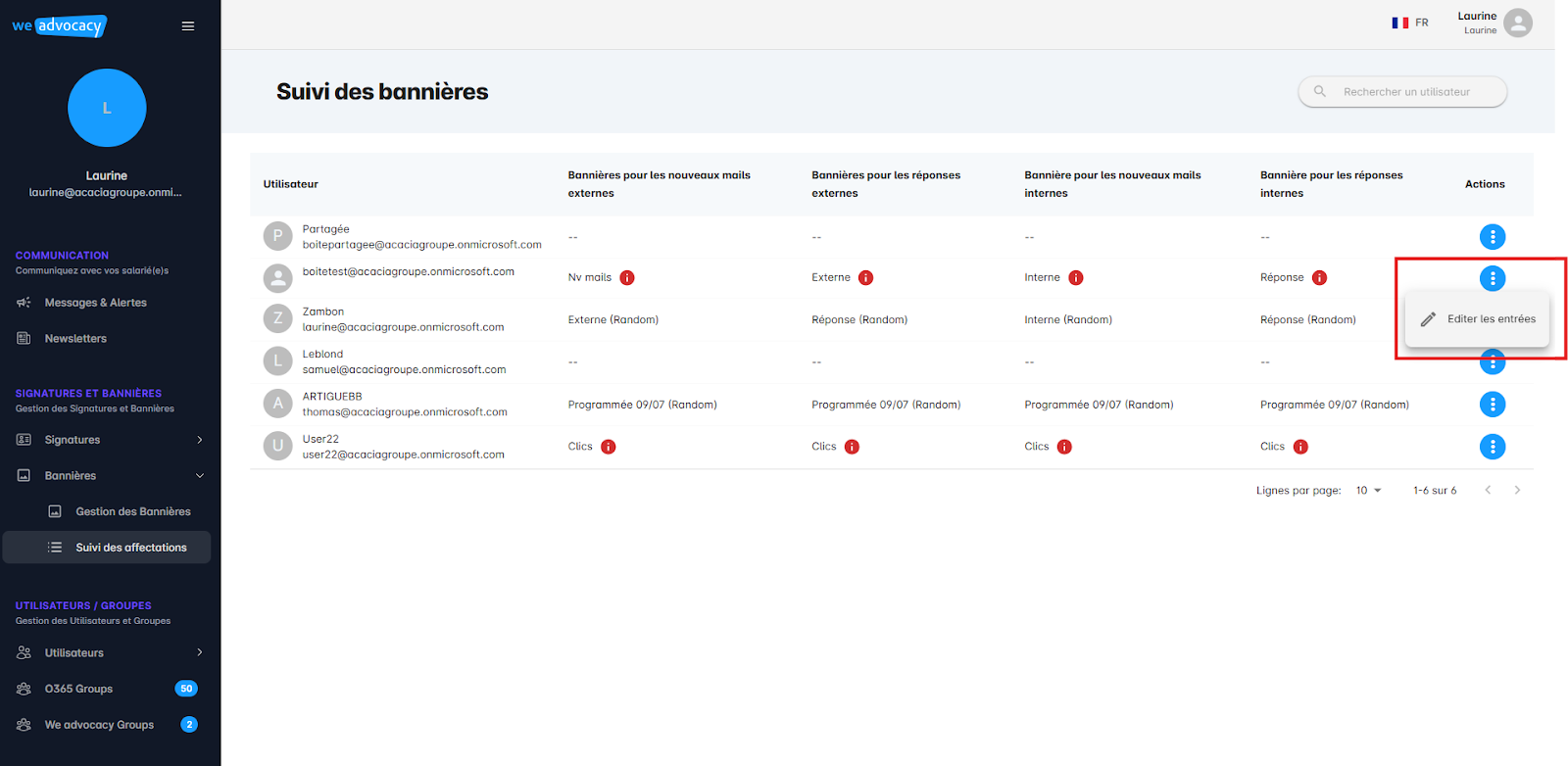Expand the Utilisateurs submenu chevron
The image size is (1568, 766).
[200, 652]
